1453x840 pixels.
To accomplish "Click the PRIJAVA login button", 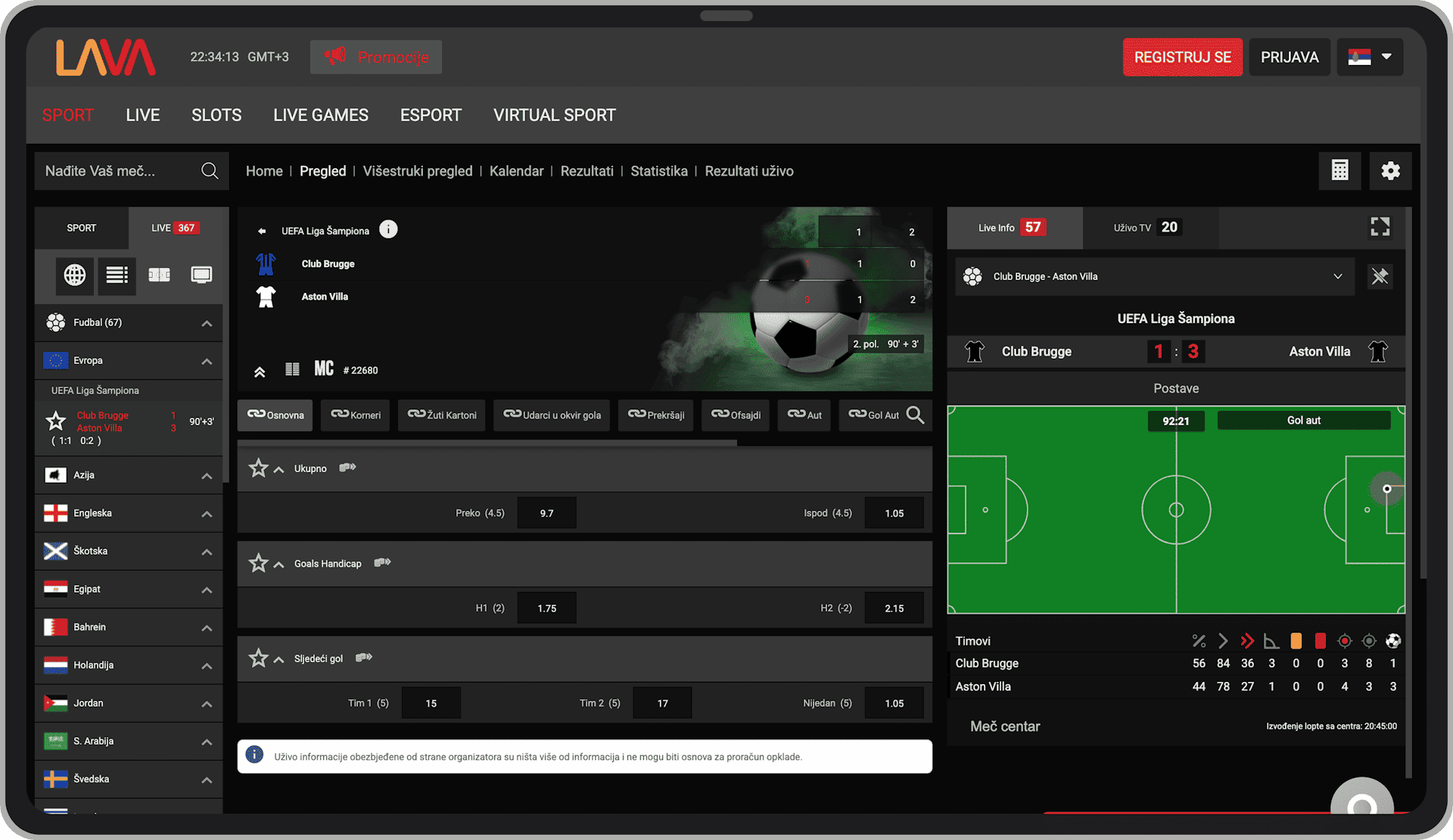I will click(1290, 58).
